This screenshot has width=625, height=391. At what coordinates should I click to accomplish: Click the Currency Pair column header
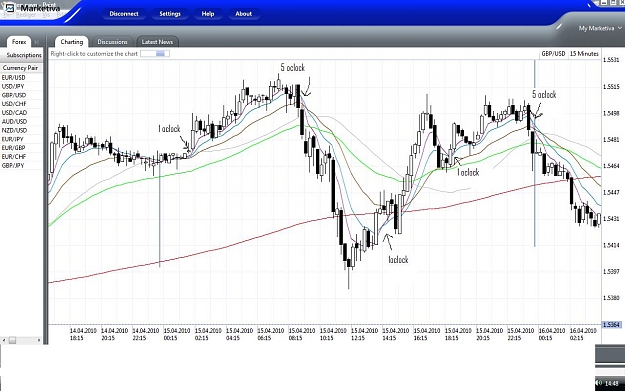point(21,68)
